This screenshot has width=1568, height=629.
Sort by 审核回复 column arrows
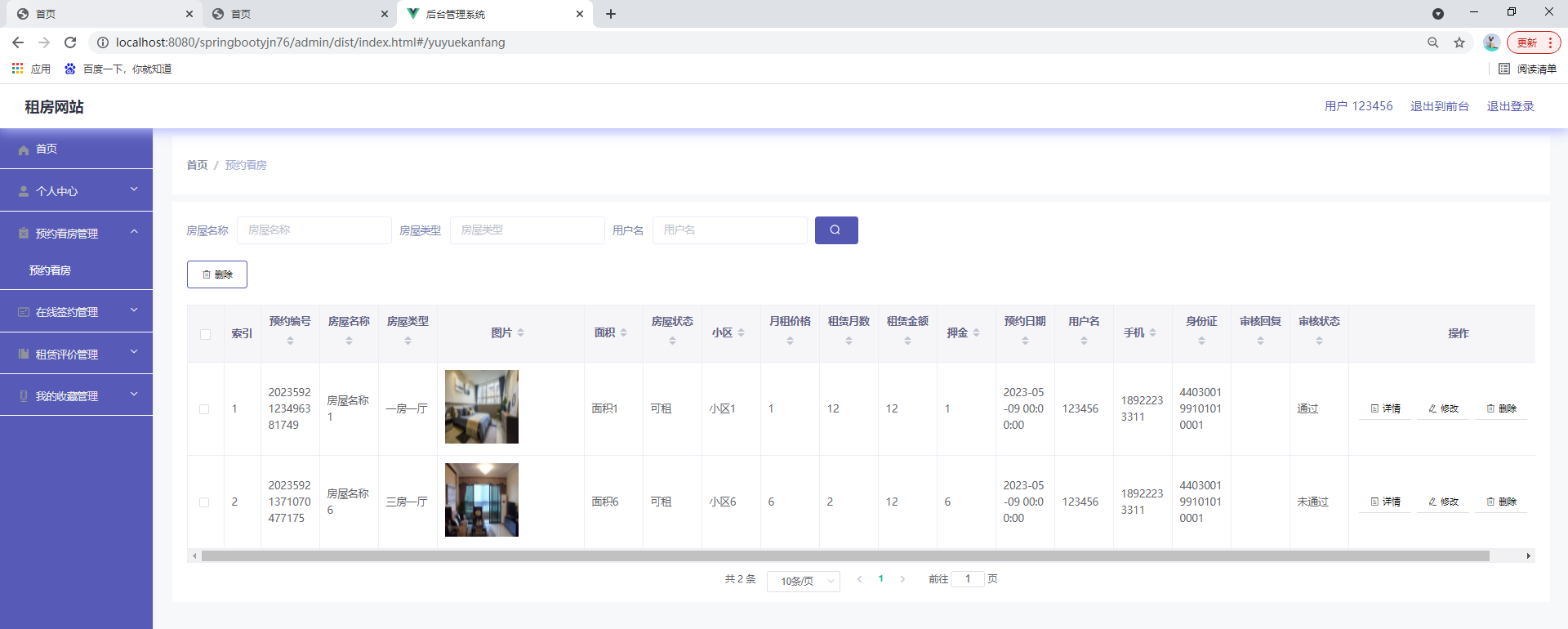pyautogui.click(x=1260, y=341)
